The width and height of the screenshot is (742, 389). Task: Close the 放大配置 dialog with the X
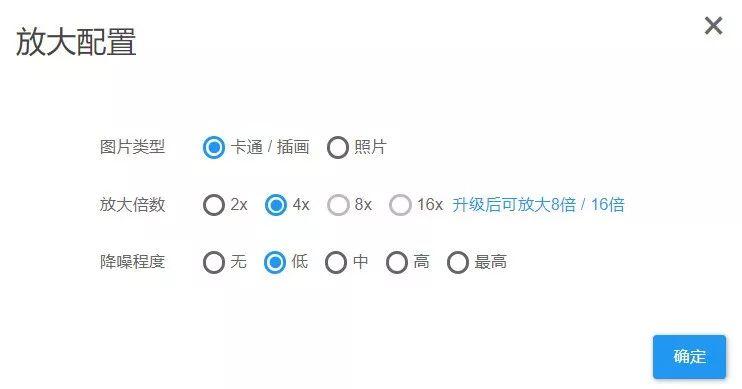pos(713,26)
